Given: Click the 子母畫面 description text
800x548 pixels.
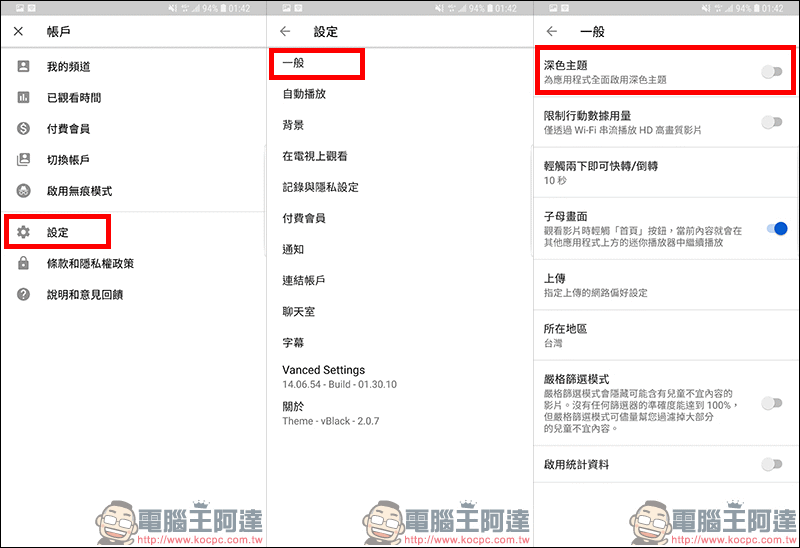Looking at the screenshot, I should click(x=643, y=236).
